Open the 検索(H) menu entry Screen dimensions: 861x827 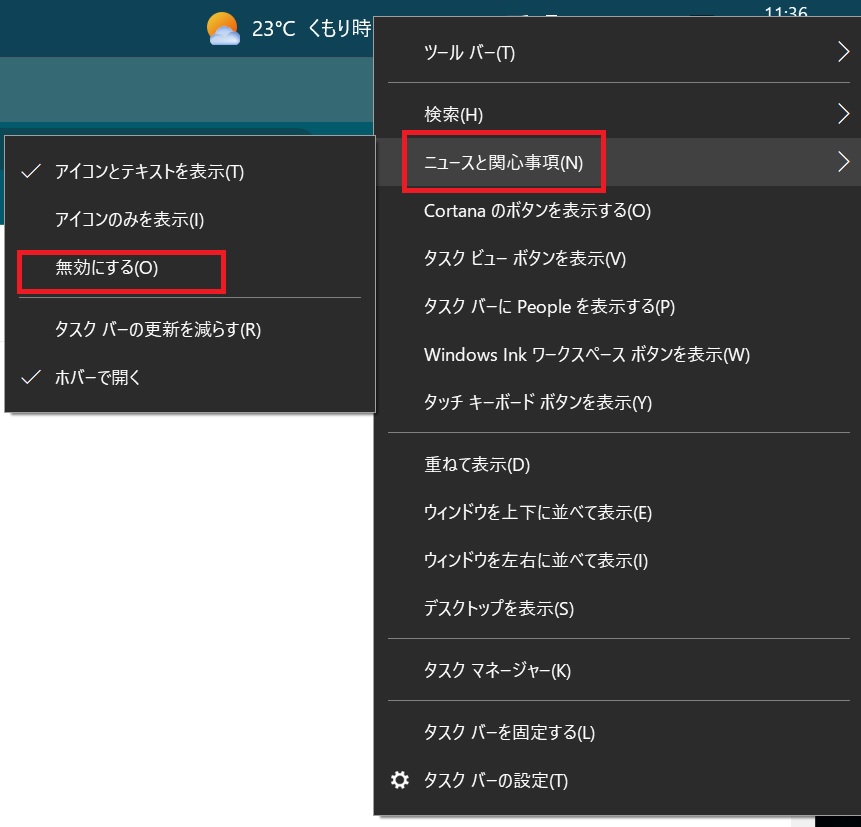[x=618, y=114]
